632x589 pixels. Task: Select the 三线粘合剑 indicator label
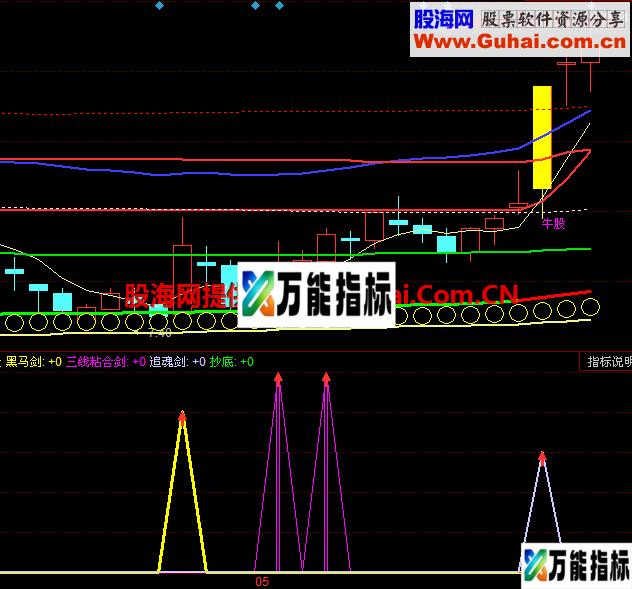(106, 362)
